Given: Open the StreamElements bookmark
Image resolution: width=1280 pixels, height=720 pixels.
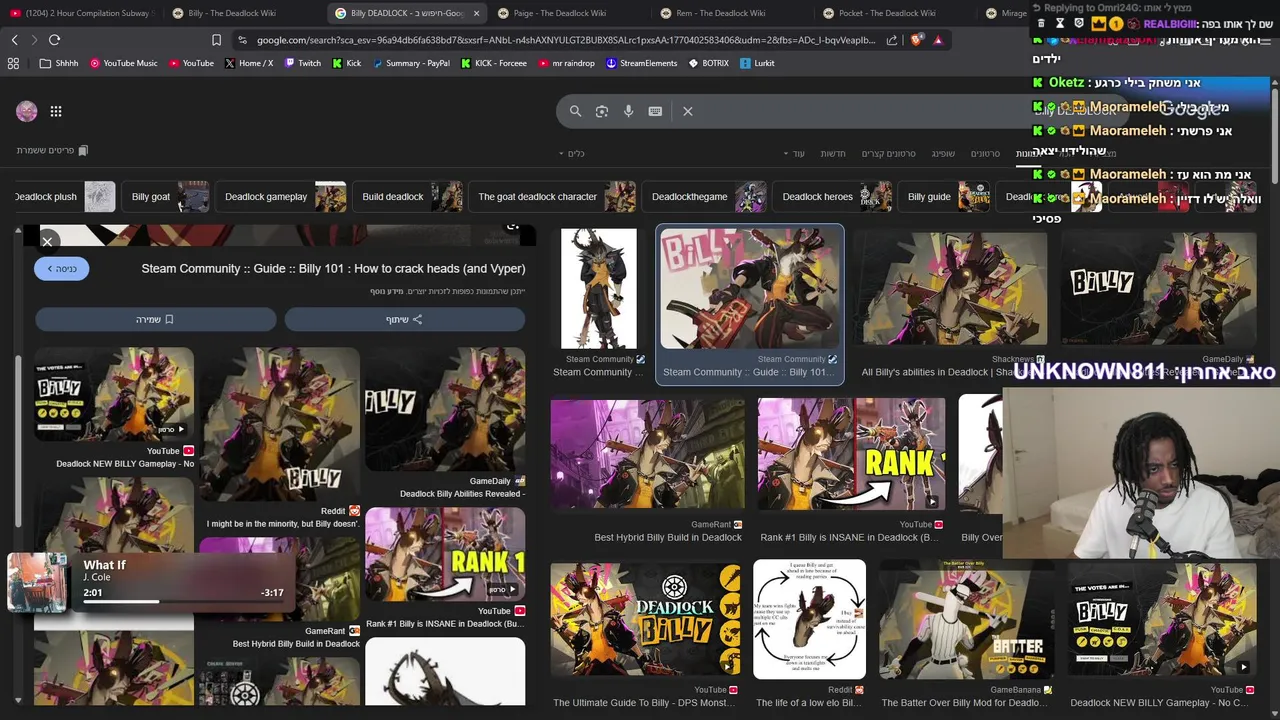Looking at the screenshot, I should [x=641, y=63].
